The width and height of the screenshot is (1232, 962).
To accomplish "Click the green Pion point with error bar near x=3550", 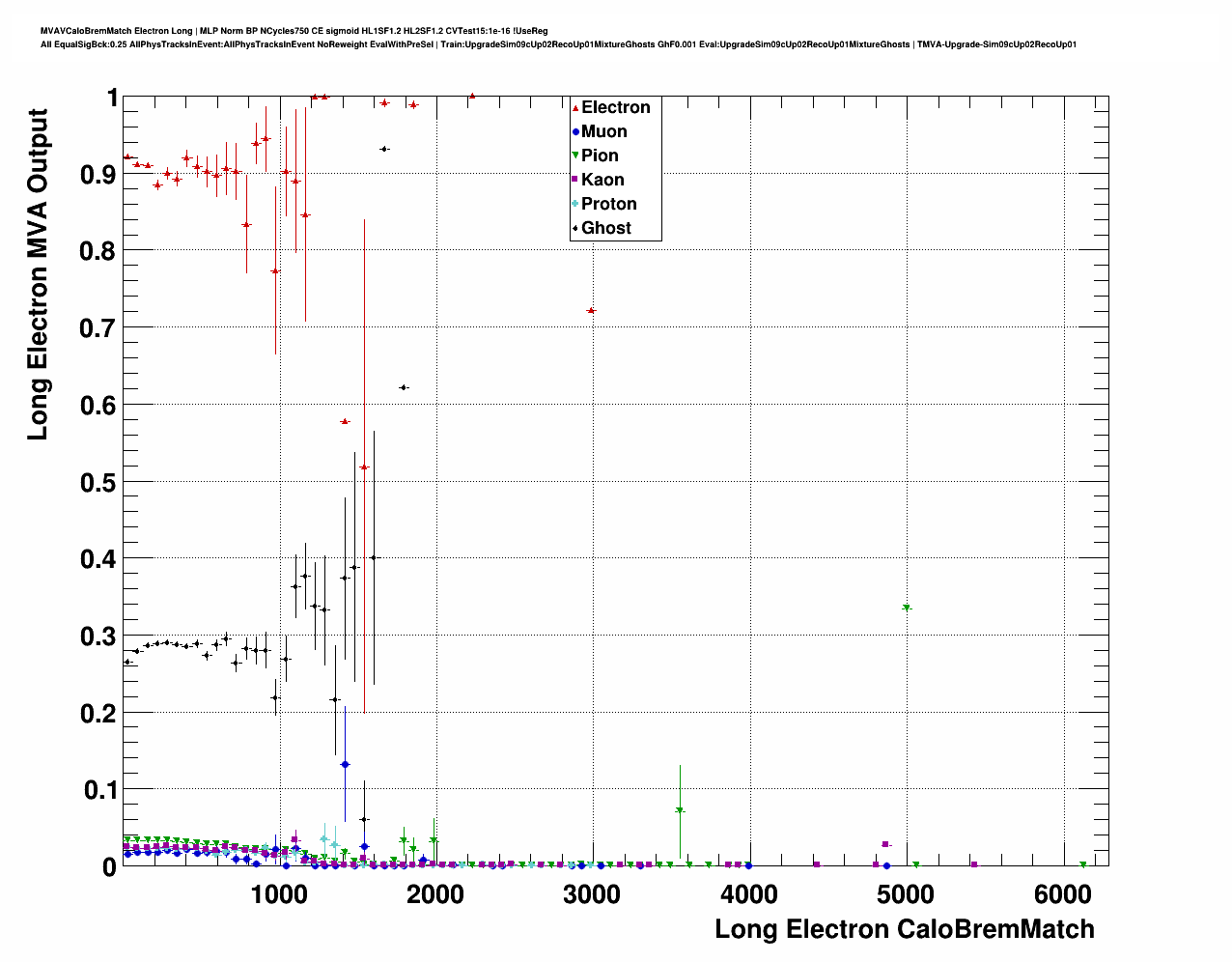I will click(x=680, y=810).
